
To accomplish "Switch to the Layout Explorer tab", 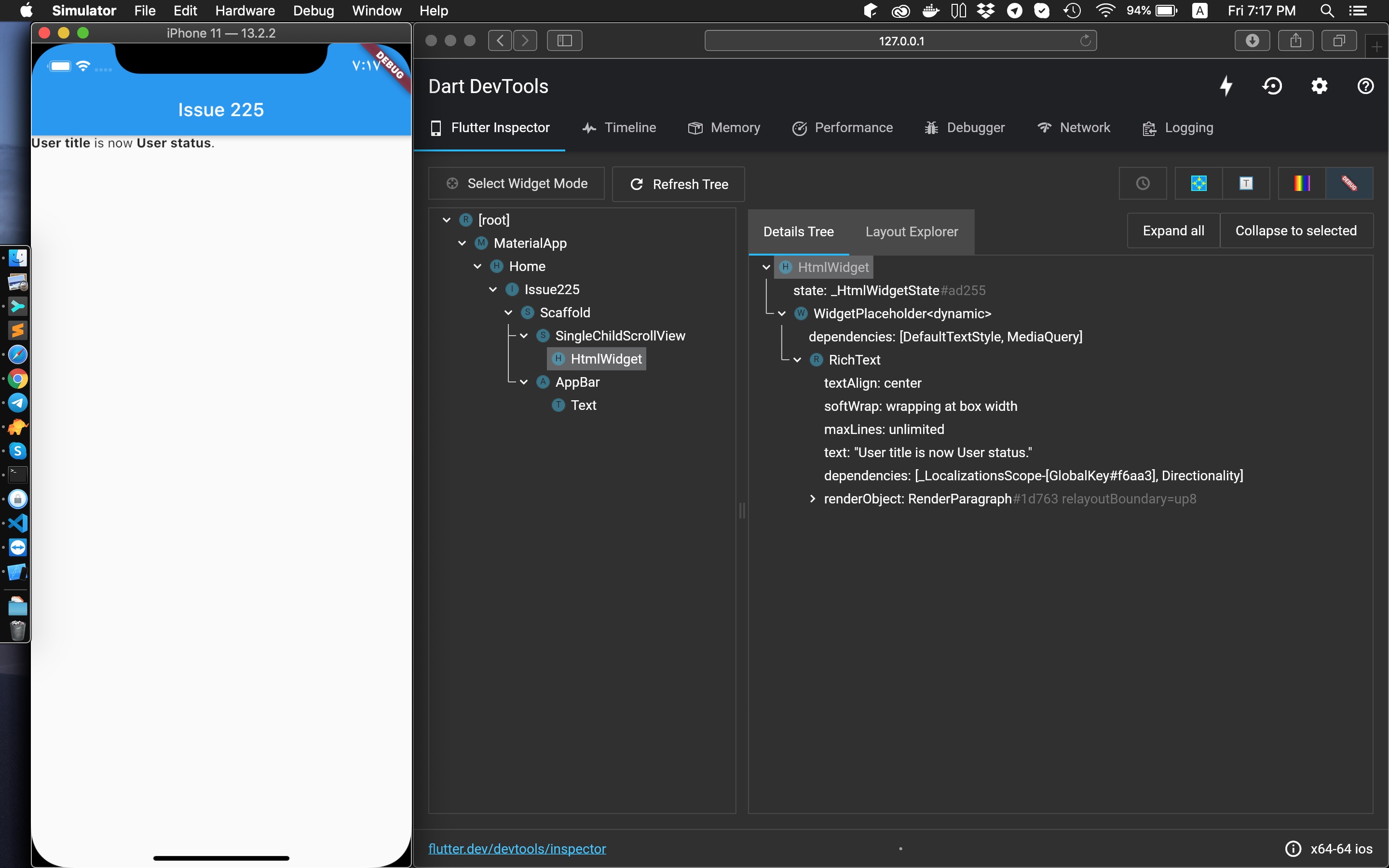I will 912,231.
